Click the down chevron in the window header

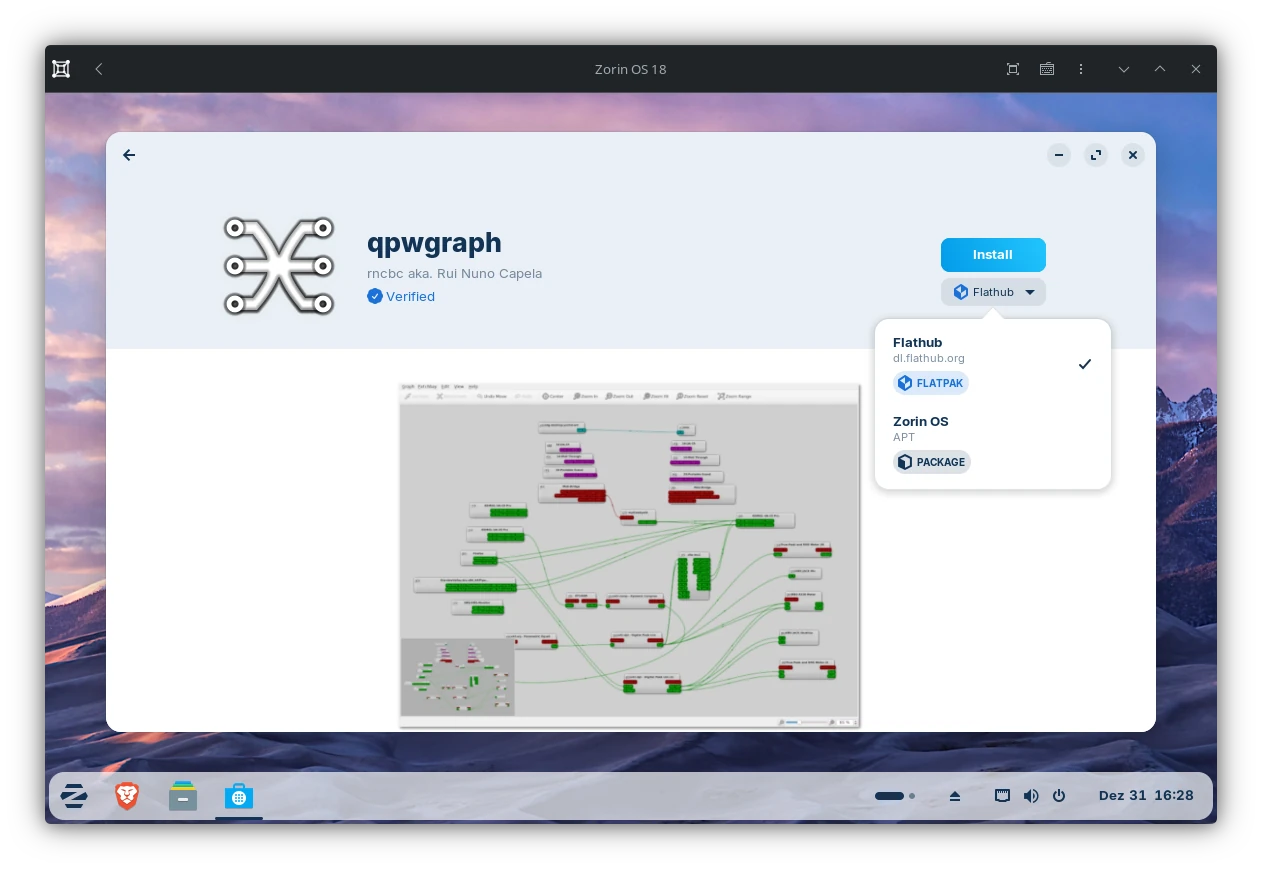[1124, 69]
